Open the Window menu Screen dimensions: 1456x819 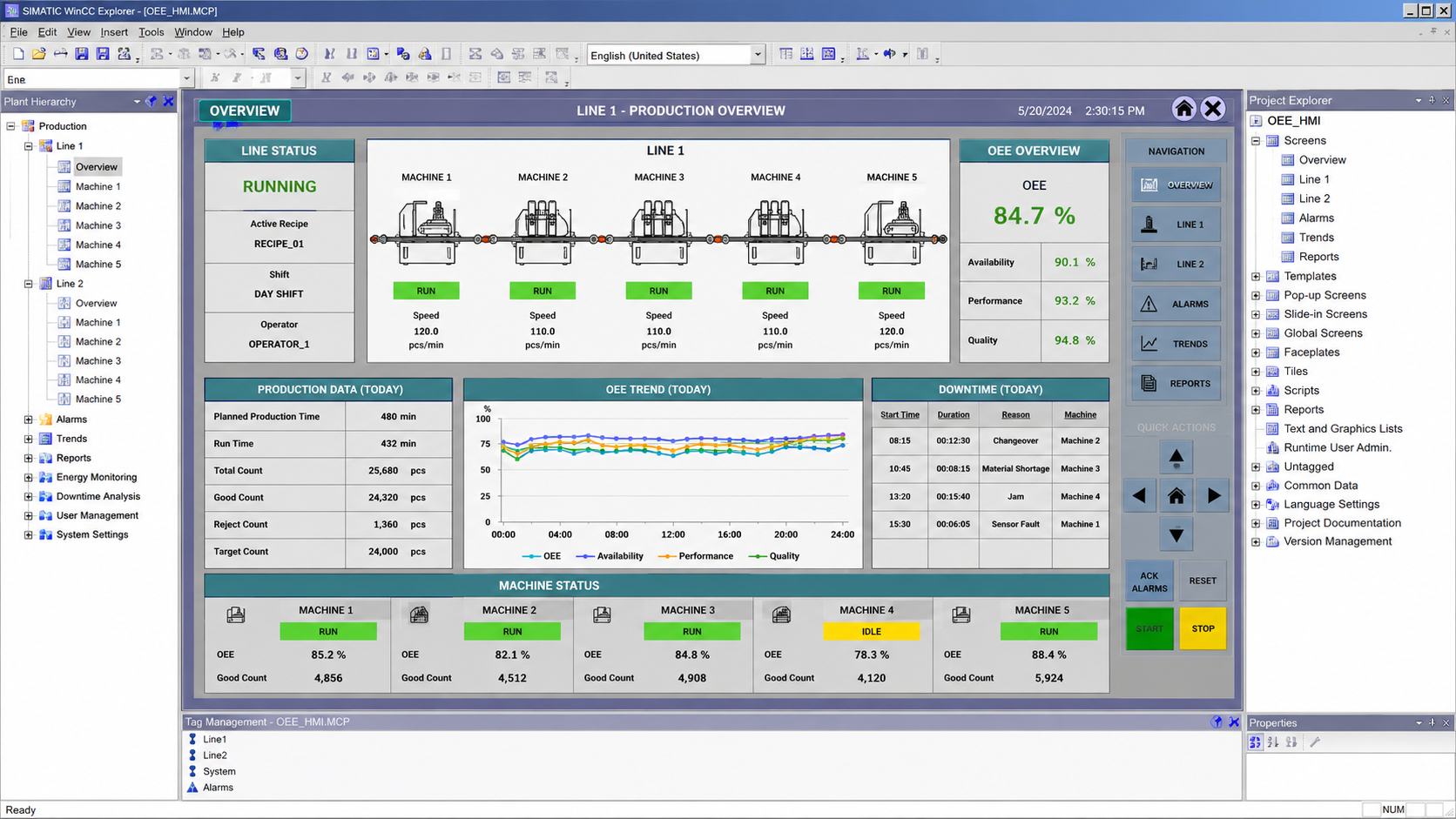tap(192, 32)
